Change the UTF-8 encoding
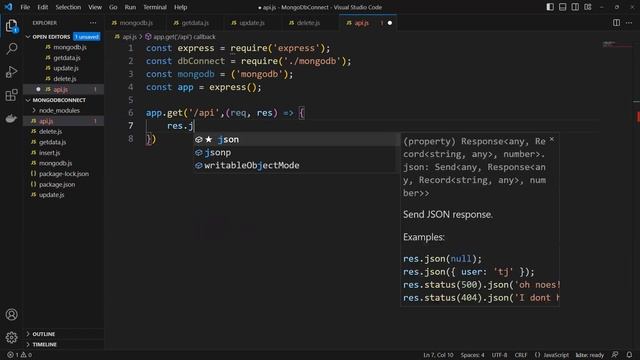This screenshot has width=640, height=360. click(x=500, y=355)
